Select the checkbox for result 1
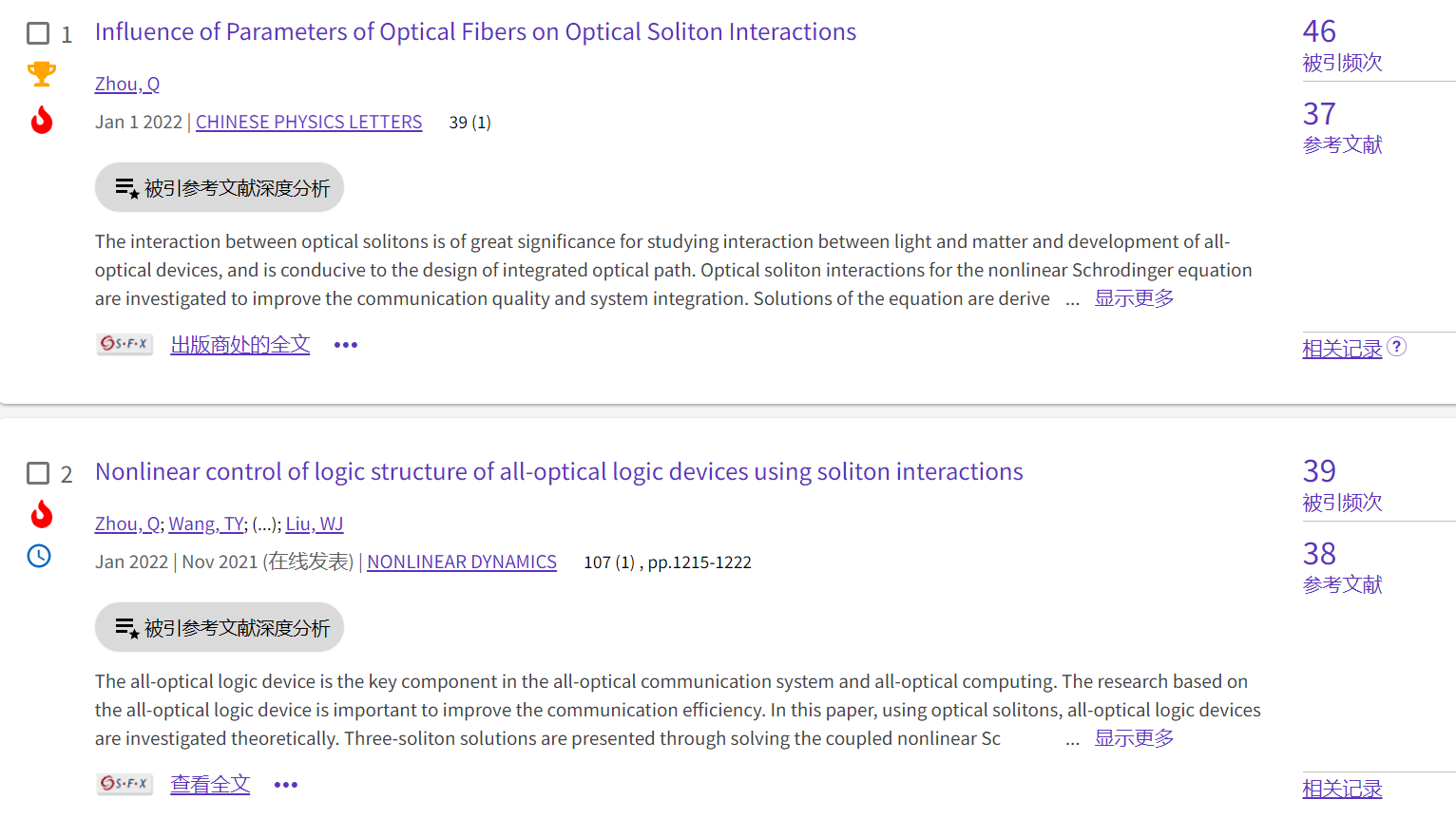Viewport: 1456px width, 819px height. pyautogui.click(x=38, y=34)
